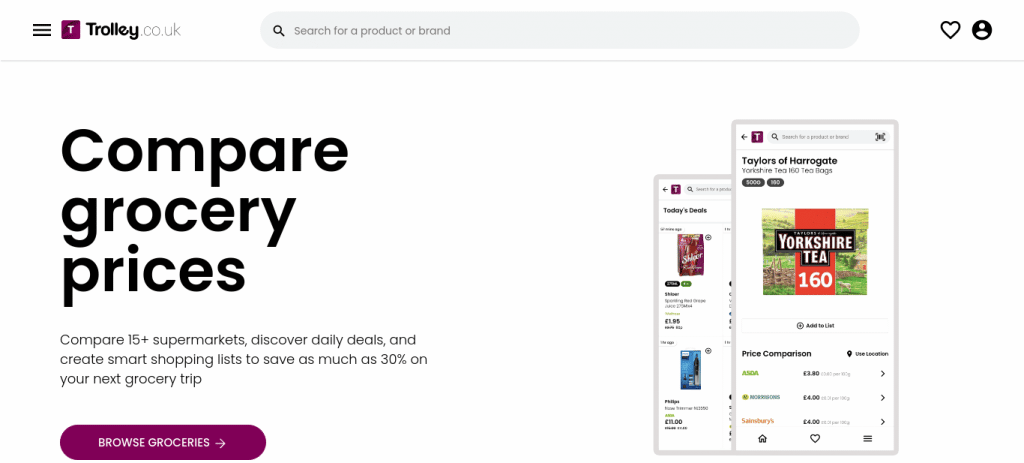Select the 500G size pill
Image resolution: width=1024 pixels, height=463 pixels.
pos(753,183)
